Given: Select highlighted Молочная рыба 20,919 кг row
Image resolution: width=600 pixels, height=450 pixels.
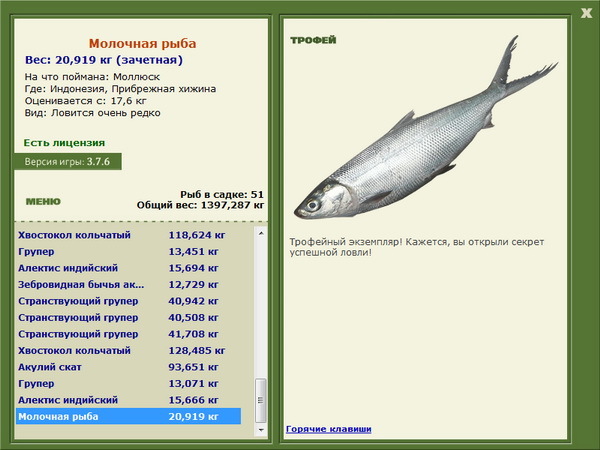Looking at the screenshot, I should [x=128, y=416].
